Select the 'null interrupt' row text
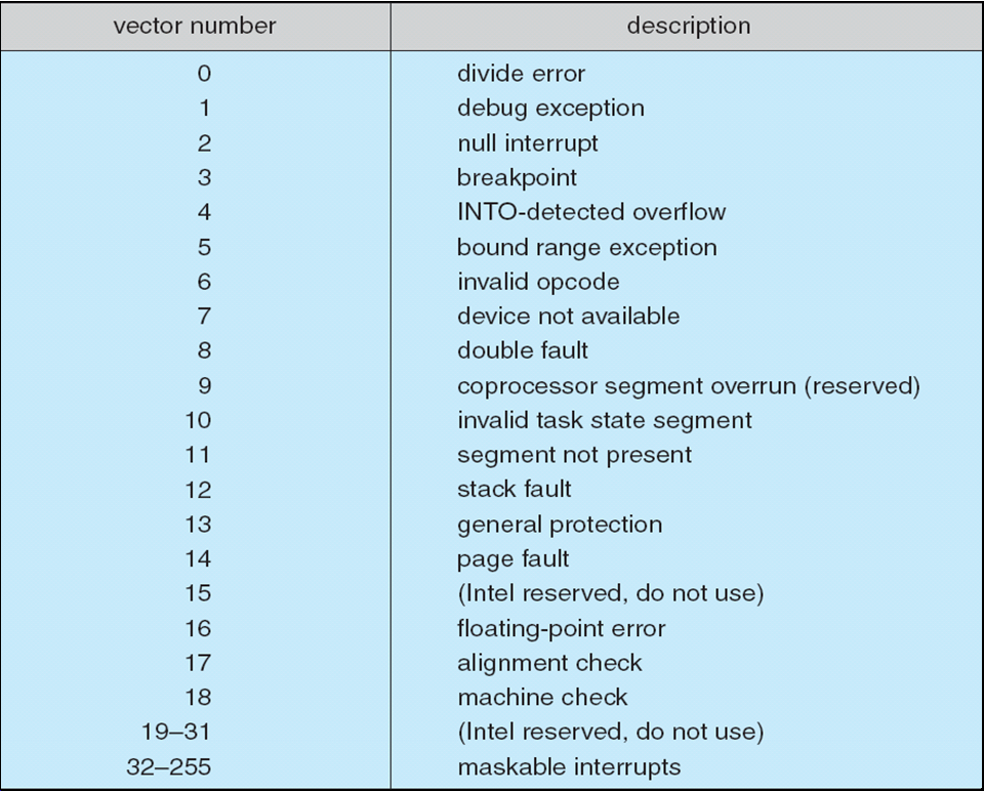 (x=527, y=143)
